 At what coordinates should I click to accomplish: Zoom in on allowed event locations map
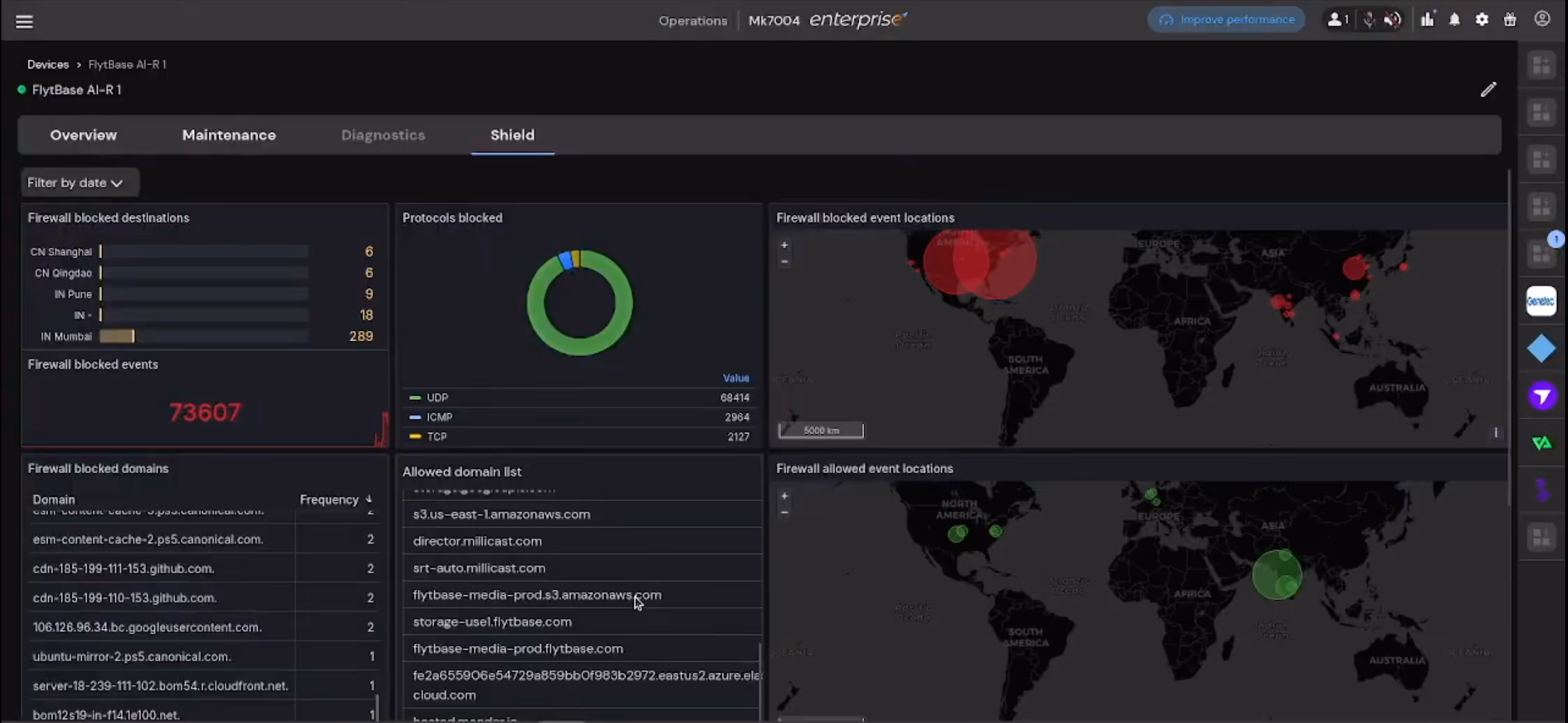785,496
